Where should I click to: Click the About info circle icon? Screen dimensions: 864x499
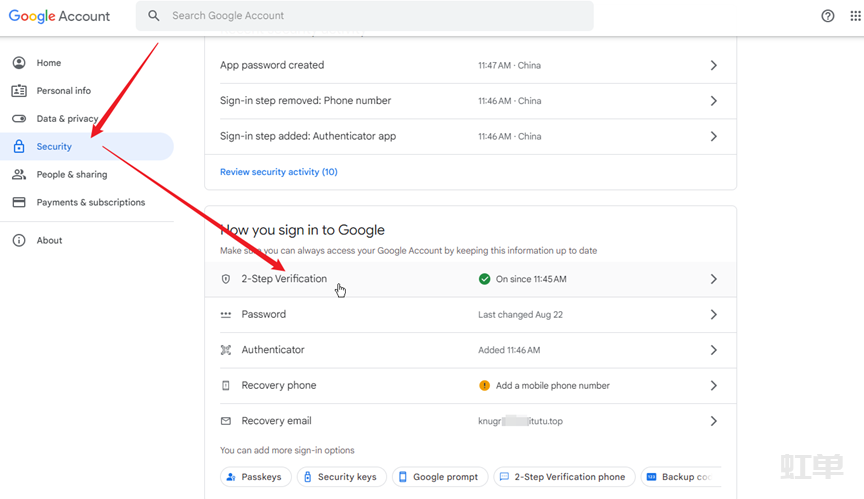tap(19, 240)
